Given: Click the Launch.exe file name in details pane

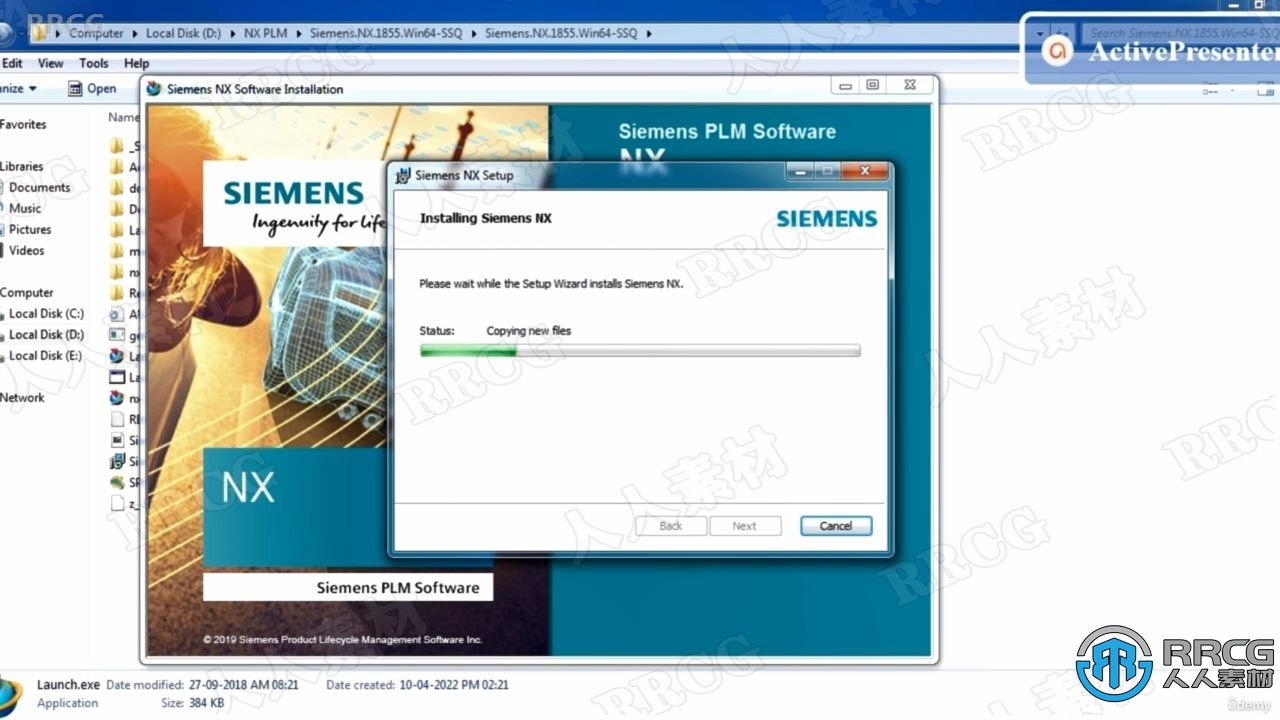Looking at the screenshot, I should coord(68,685).
